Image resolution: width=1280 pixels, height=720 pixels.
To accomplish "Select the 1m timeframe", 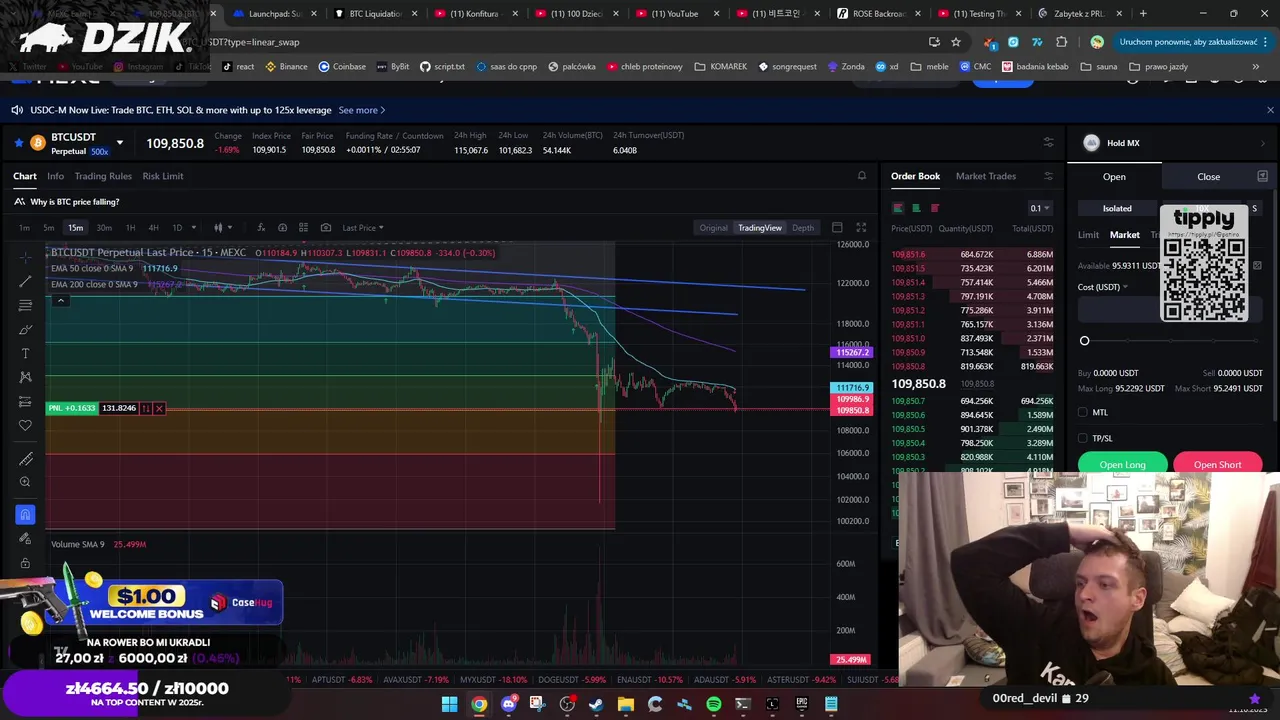I will (24, 228).
